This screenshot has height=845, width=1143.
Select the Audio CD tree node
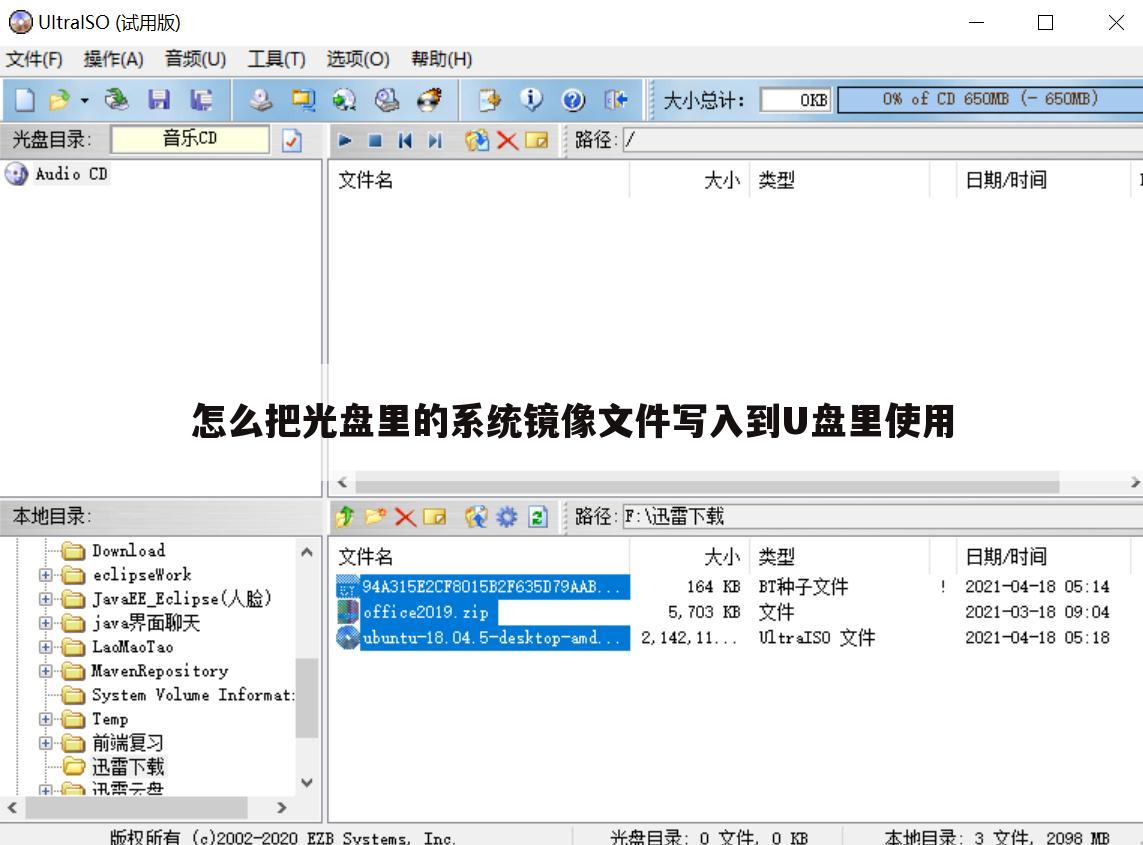(x=71, y=174)
